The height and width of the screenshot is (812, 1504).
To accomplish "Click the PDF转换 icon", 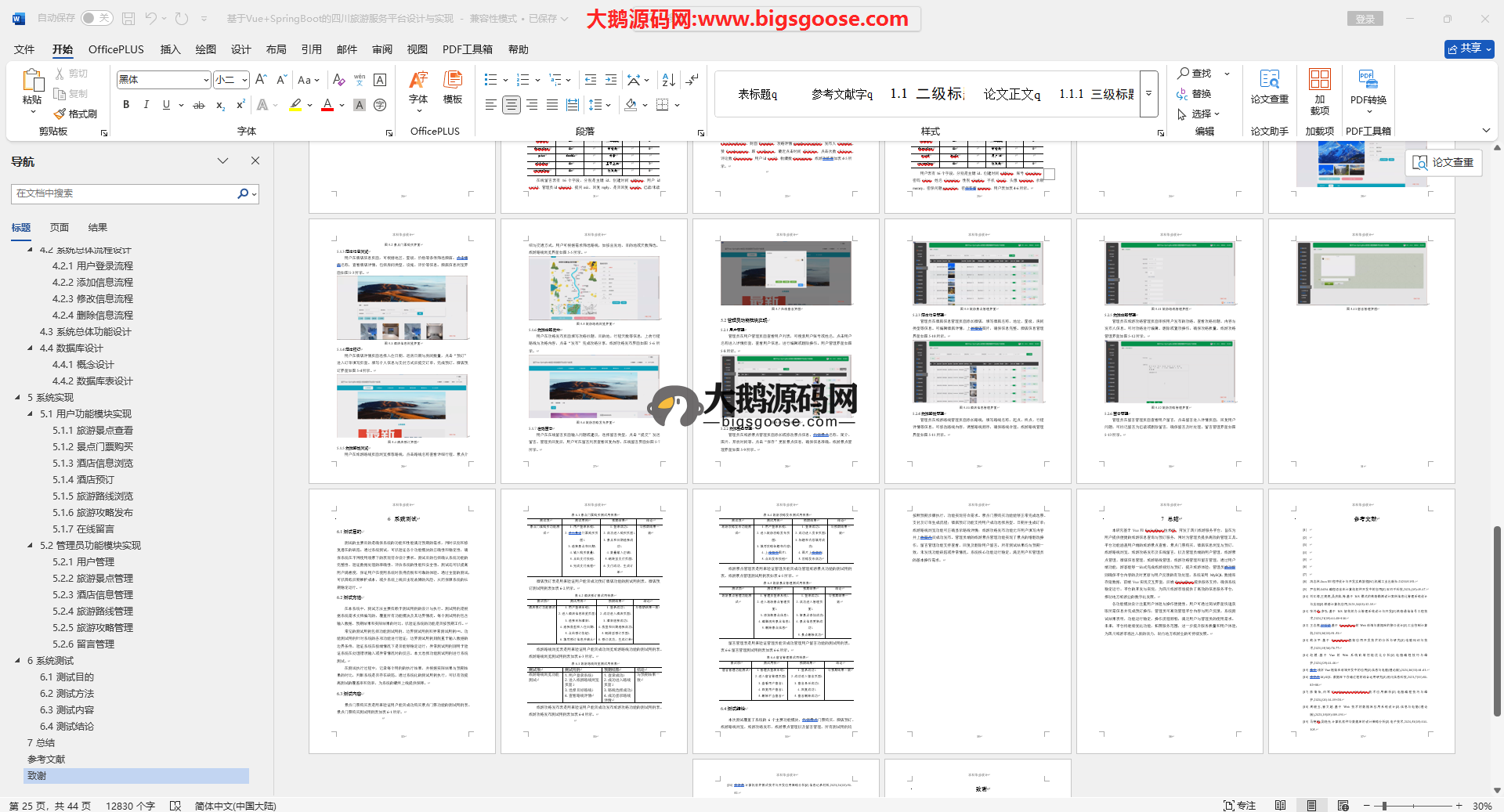I will point(1368,87).
